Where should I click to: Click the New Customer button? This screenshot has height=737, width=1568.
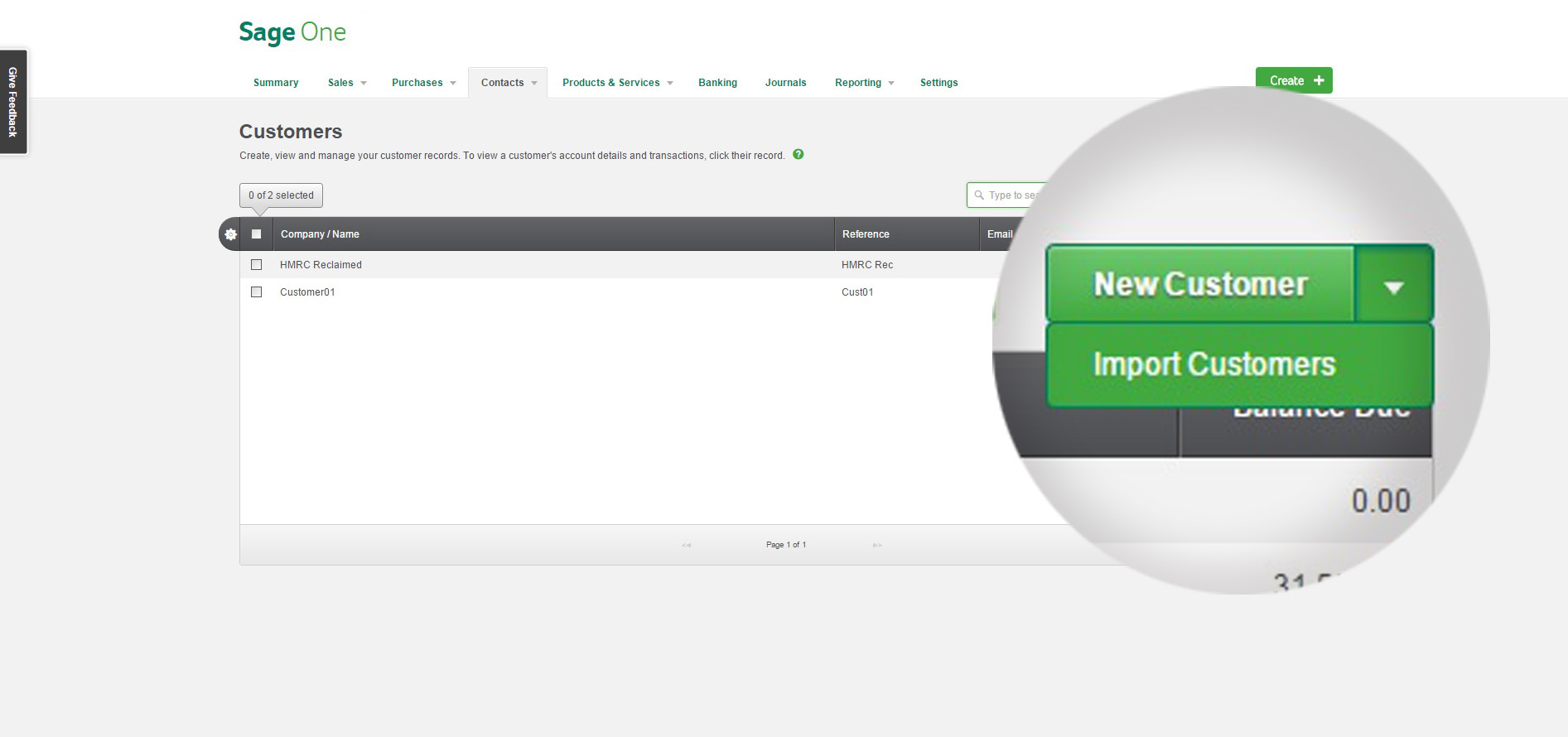[x=1200, y=284]
